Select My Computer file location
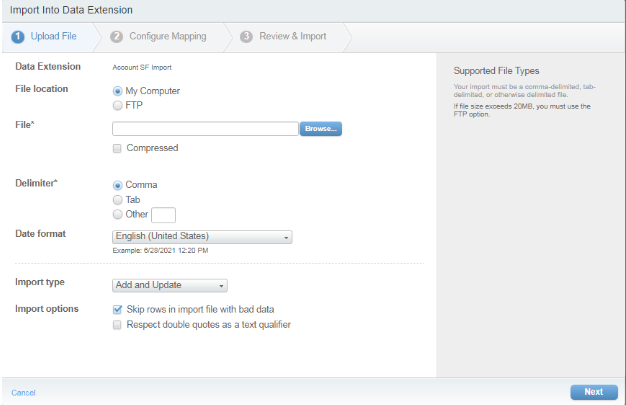This screenshot has width=626, height=405. (118, 92)
